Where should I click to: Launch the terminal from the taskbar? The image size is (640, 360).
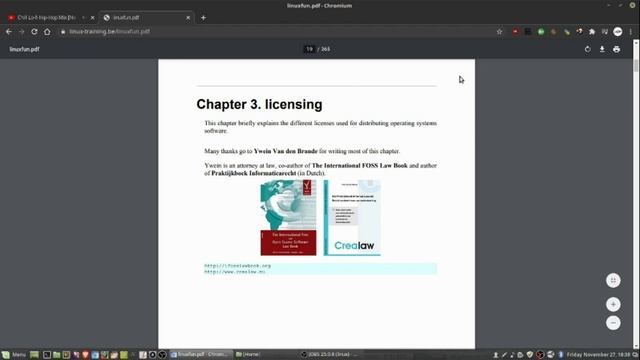47,354
